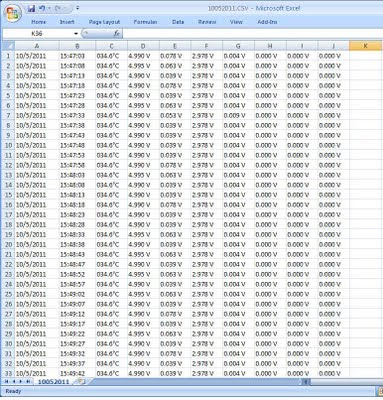The height and width of the screenshot is (400, 383).
Task: Click the Save icon in Quick Access
Action: 31,9
